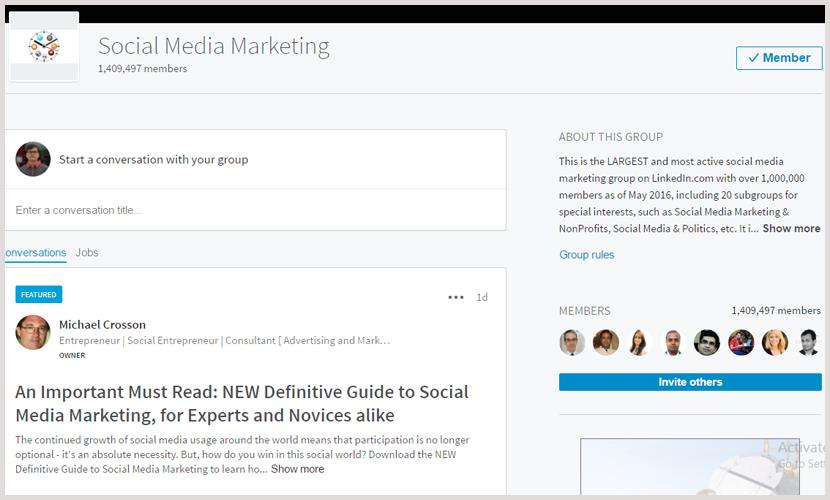Click the 1,409,497 members text under title
The image size is (830, 500).
pos(142,69)
